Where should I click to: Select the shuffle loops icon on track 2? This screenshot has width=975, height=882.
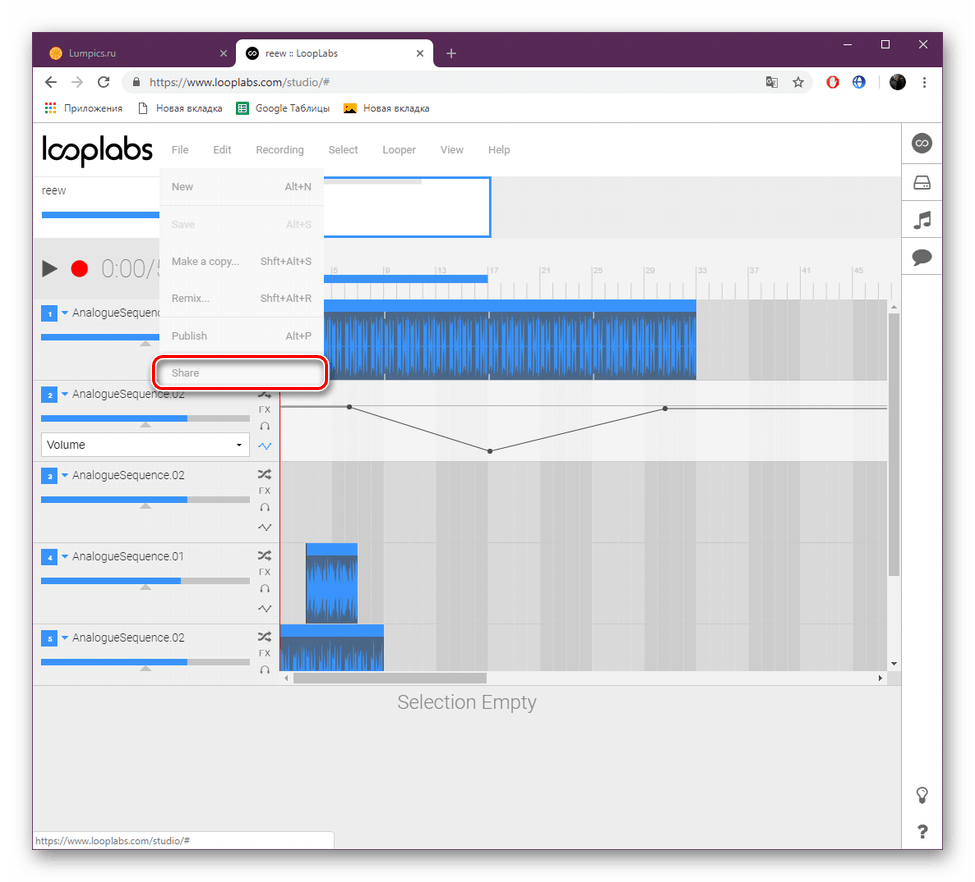(x=264, y=394)
